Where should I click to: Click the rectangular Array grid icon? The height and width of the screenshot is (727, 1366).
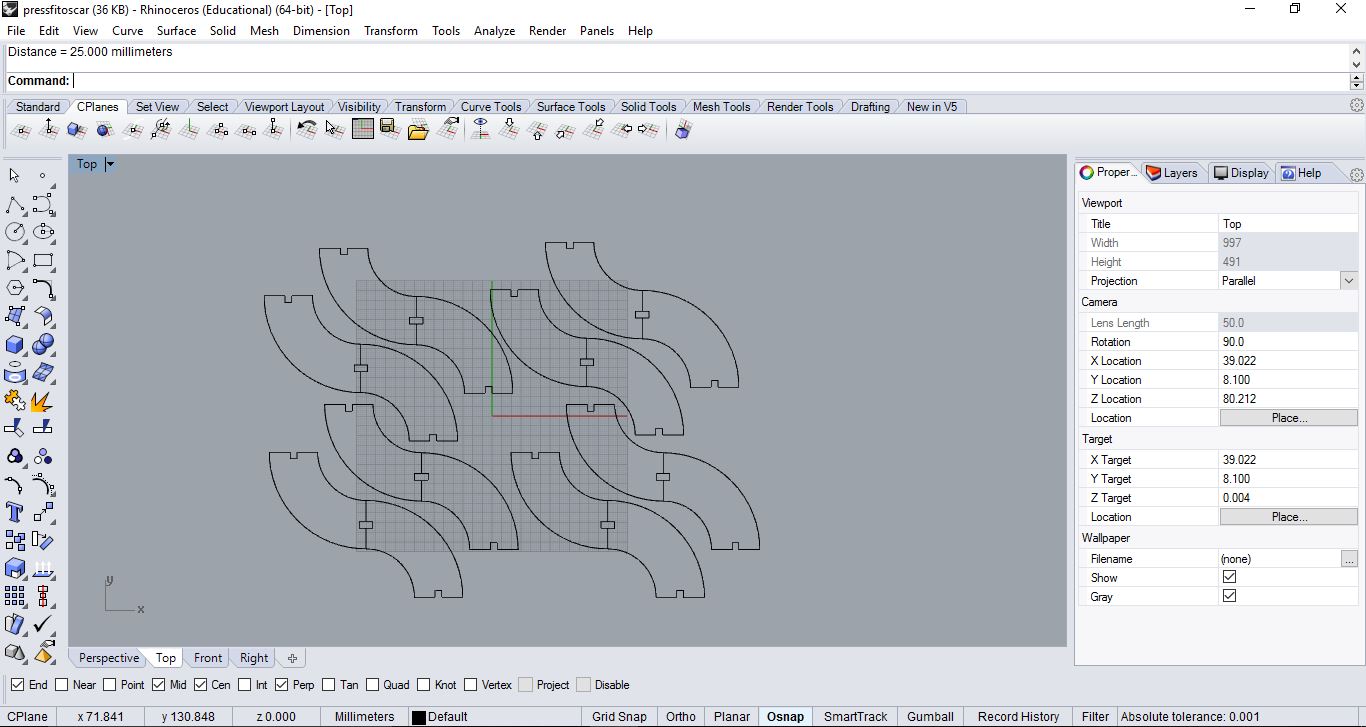15,597
